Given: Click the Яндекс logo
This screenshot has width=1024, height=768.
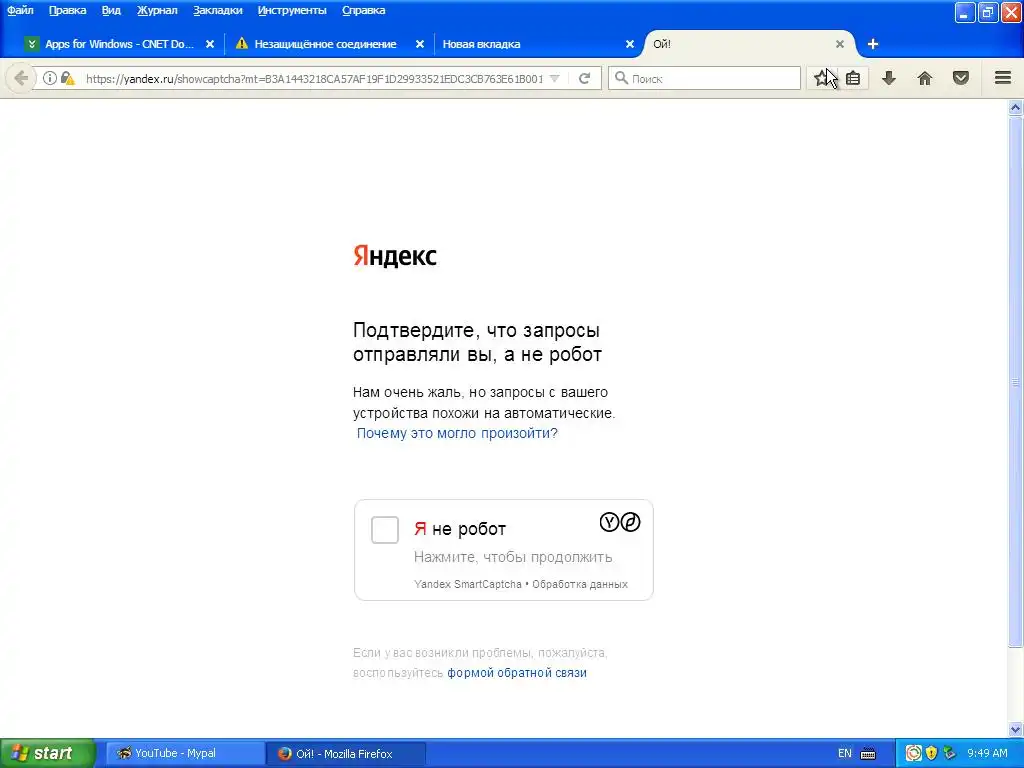Looking at the screenshot, I should pyautogui.click(x=394, y=256).
